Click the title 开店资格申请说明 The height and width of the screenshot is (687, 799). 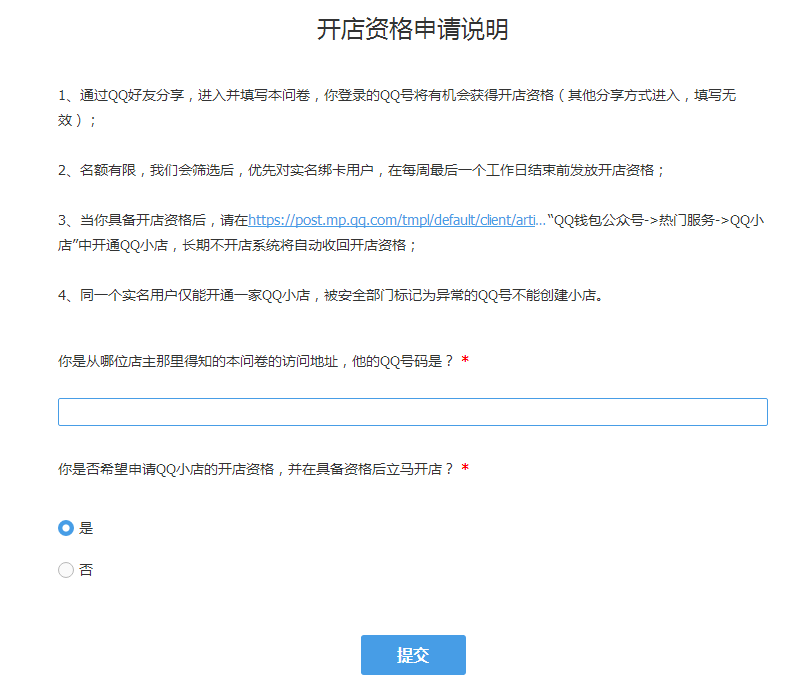[413, 29]
